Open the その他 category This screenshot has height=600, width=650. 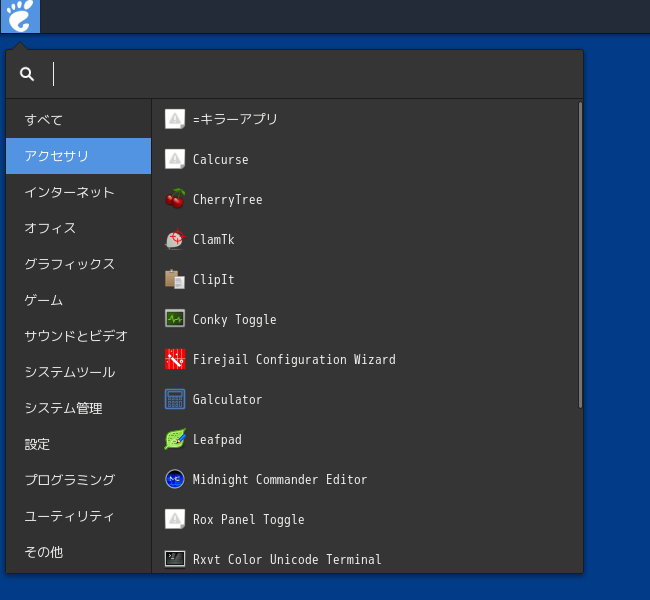click(78, 552)
